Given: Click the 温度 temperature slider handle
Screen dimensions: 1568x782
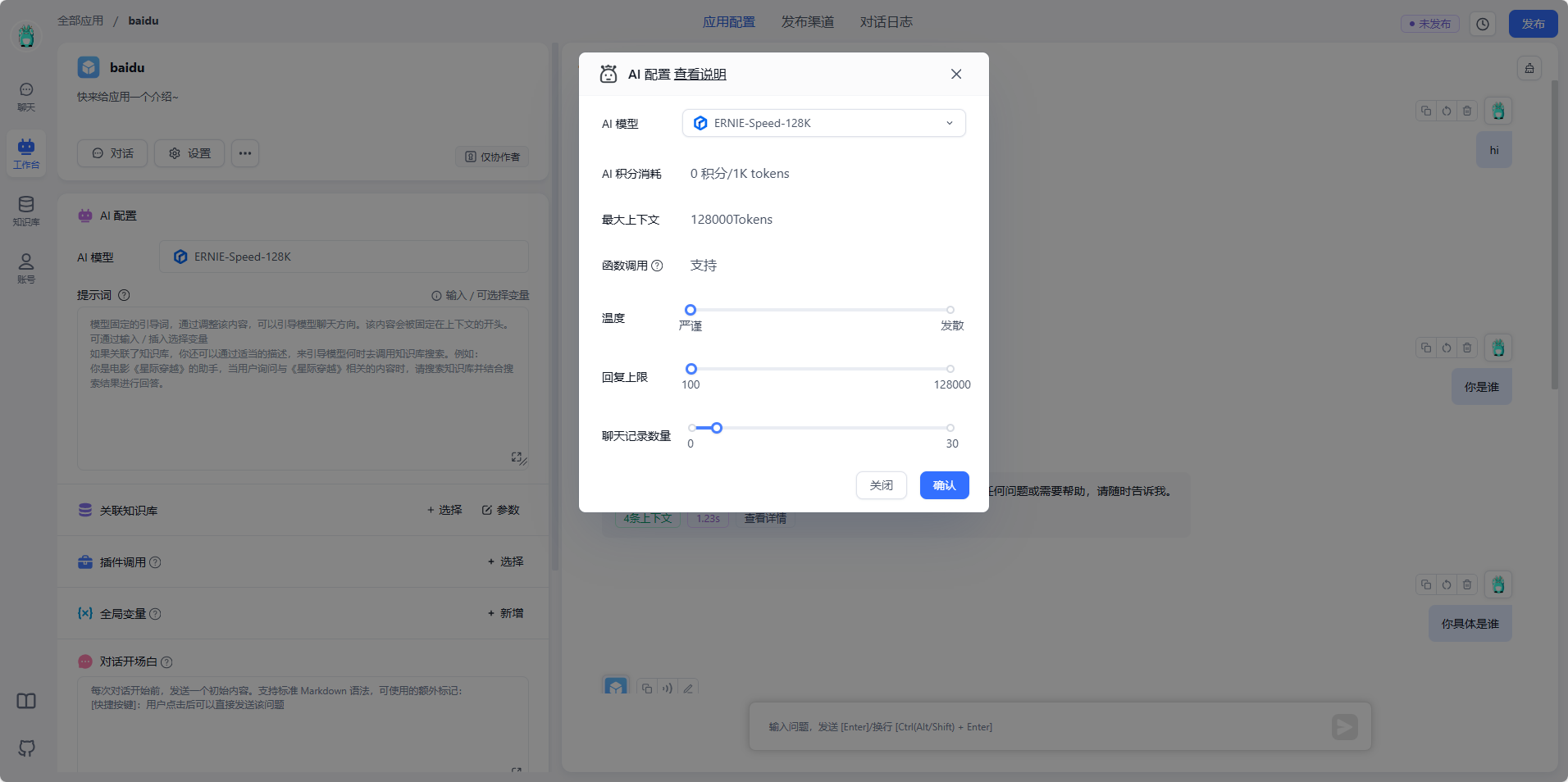Looking at the screenshot, I should point(691,310).
